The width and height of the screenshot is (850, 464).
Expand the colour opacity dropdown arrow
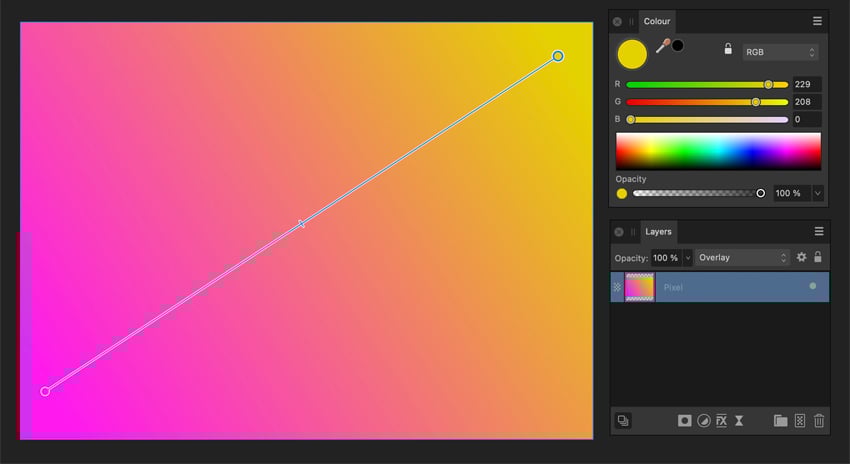[x=818, y=193]
